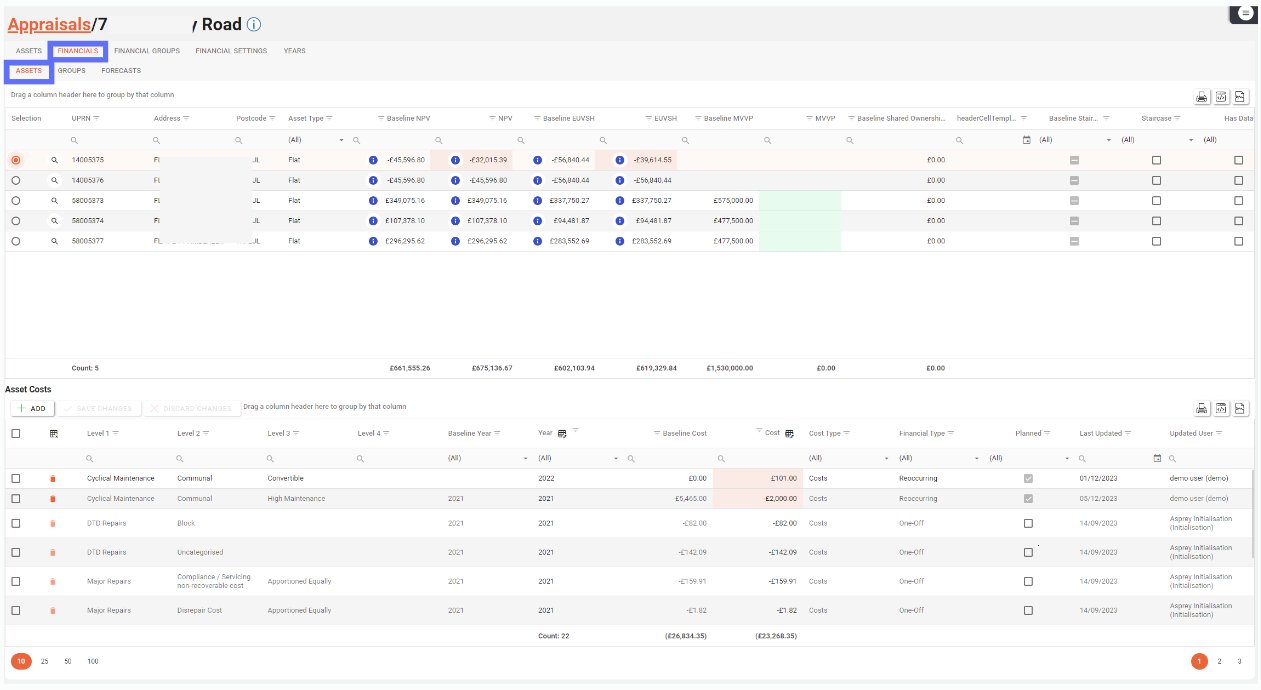This screenshot has width=1261, height=690.
Task: Delete the High Maintenance cost row
Action: 53,499
